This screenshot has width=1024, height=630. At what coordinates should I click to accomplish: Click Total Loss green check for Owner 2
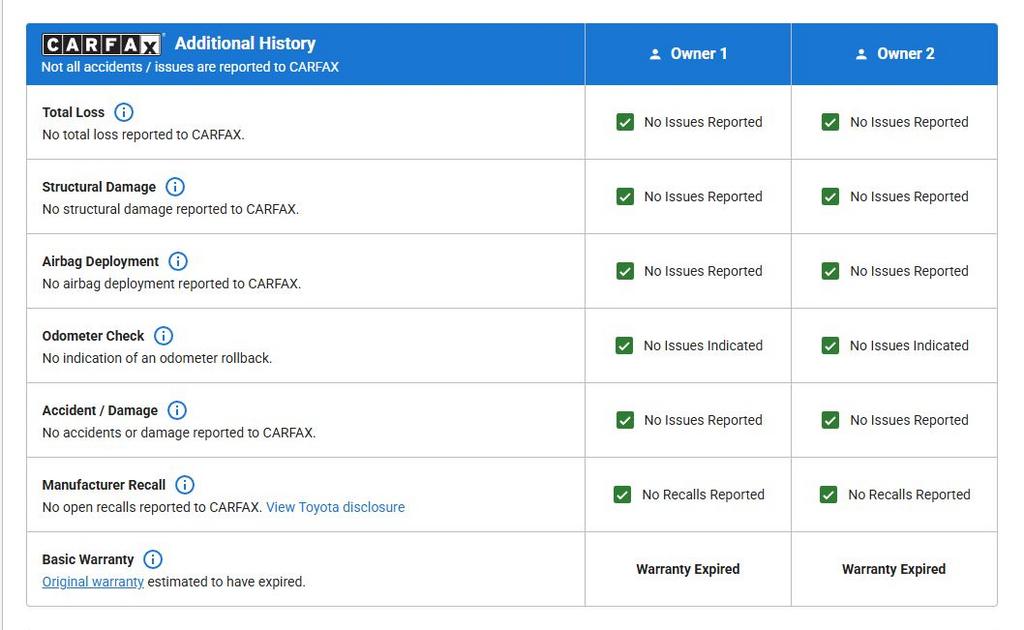[831, 122]
